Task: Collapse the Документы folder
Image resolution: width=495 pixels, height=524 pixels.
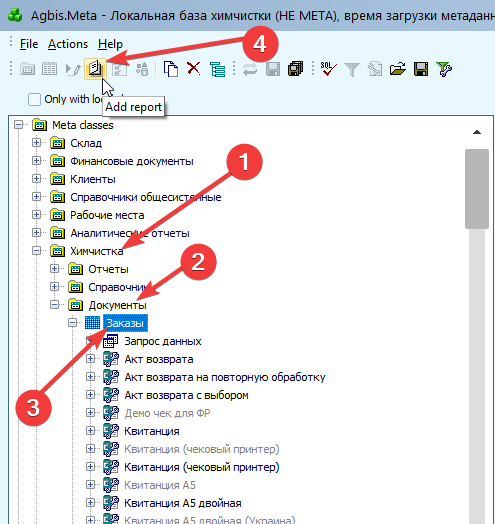Action: [x=54, y=305]
